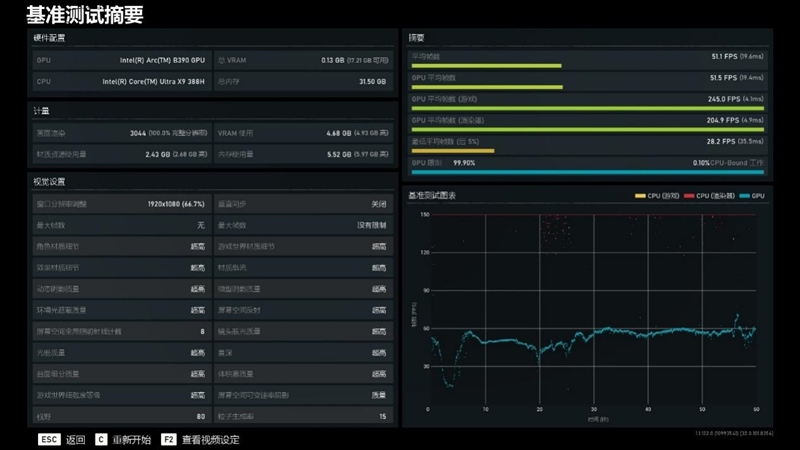800x450 pixels.
Task: Select the Intel Core Ultra X9 388H CPU row
Action: (122, 82)
